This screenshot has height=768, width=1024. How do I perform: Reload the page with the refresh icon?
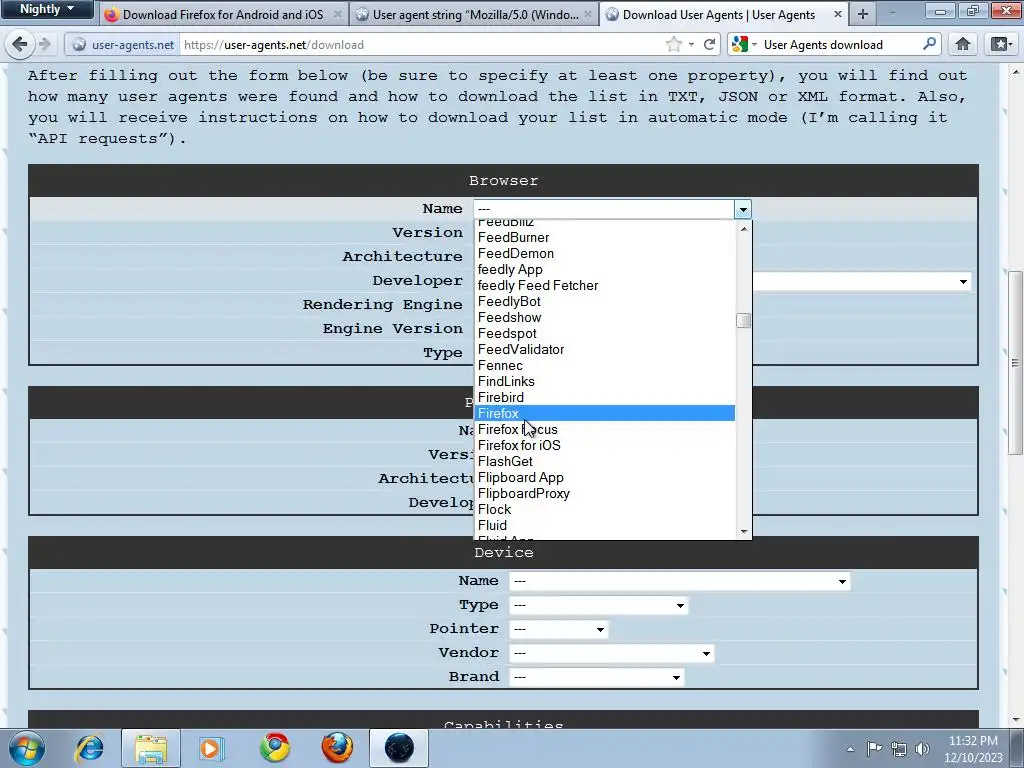(x=709, y=44)
